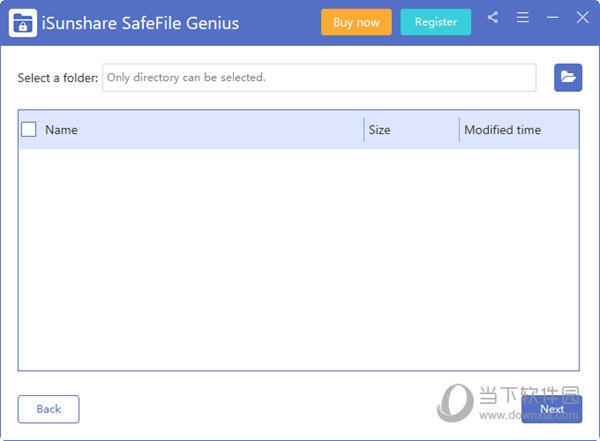The width and height of the screenshot is (600, 441).
Task: Minimize the SafeFile Genius window
Action: (x=553, y=17)
